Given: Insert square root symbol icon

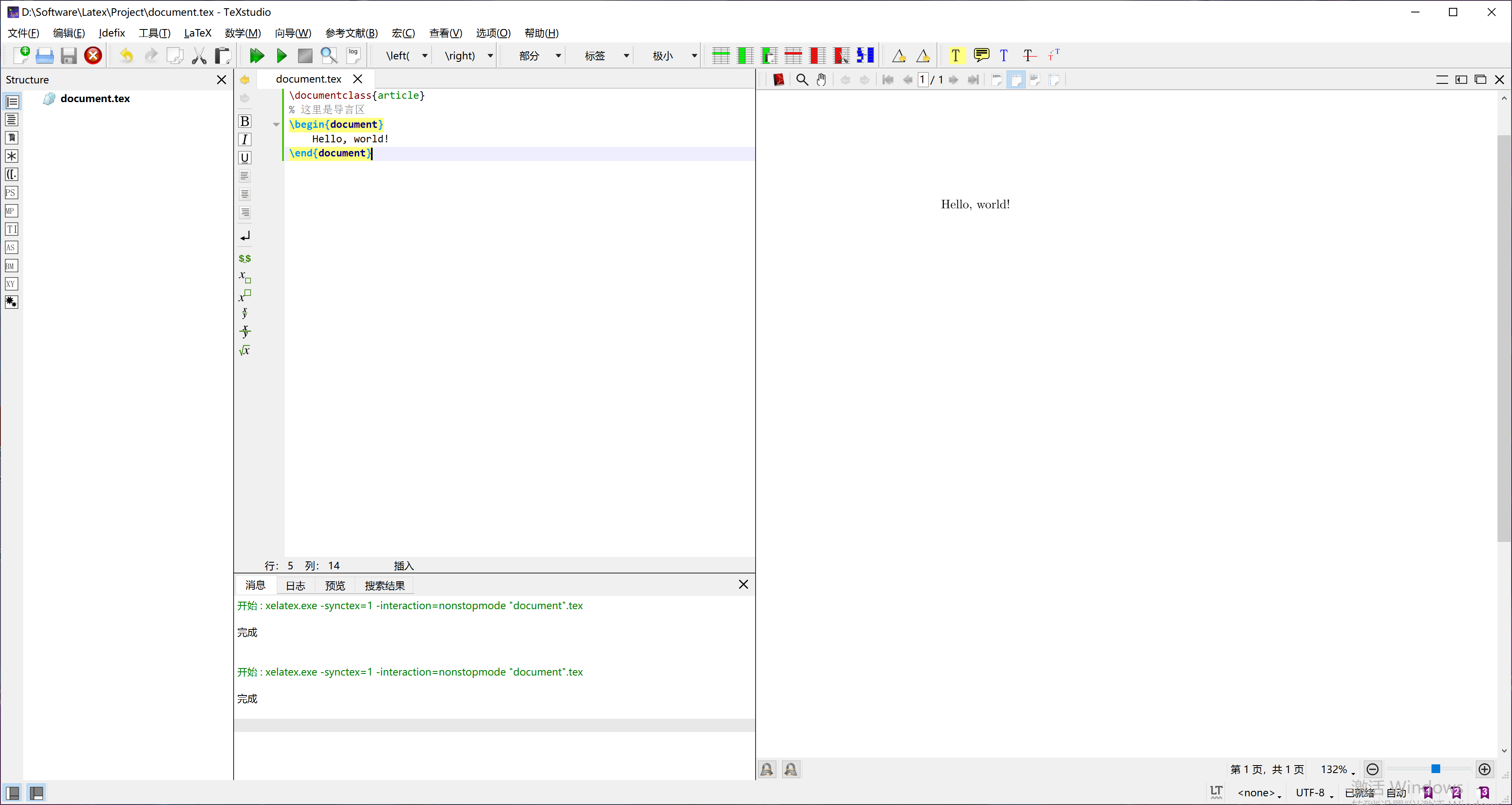Looking at the screenshot, I should point(245,351).
